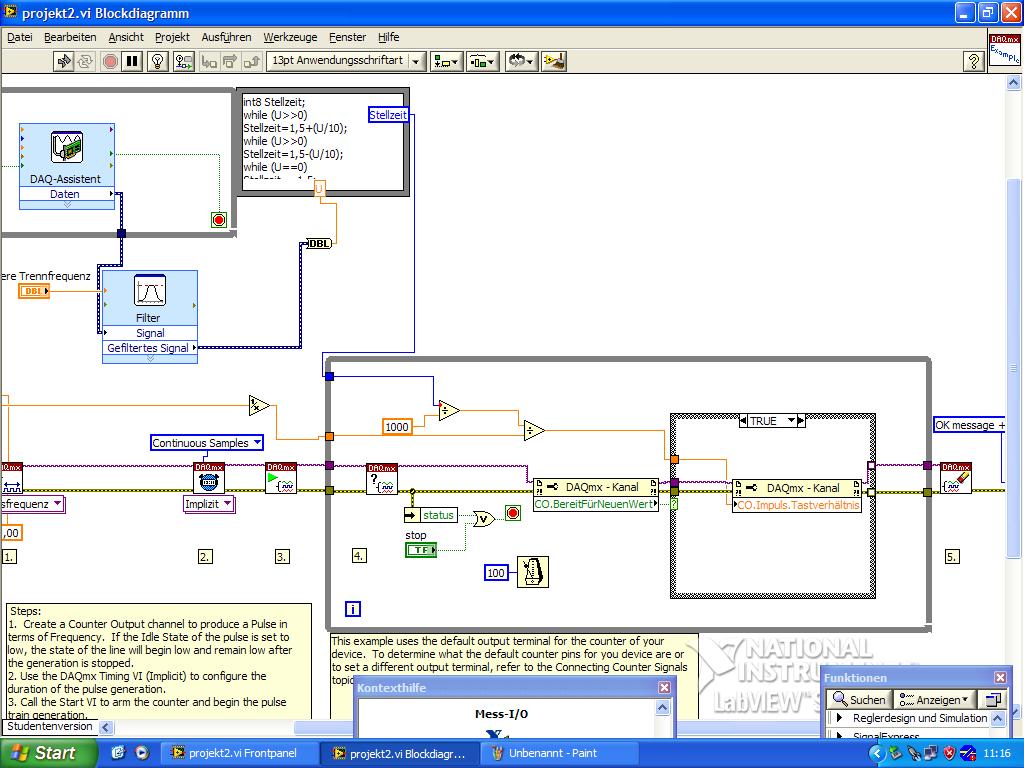Click the loop iteration terminal i
Viewport: 1024px width, 768px height.
(x=353, y=609)
